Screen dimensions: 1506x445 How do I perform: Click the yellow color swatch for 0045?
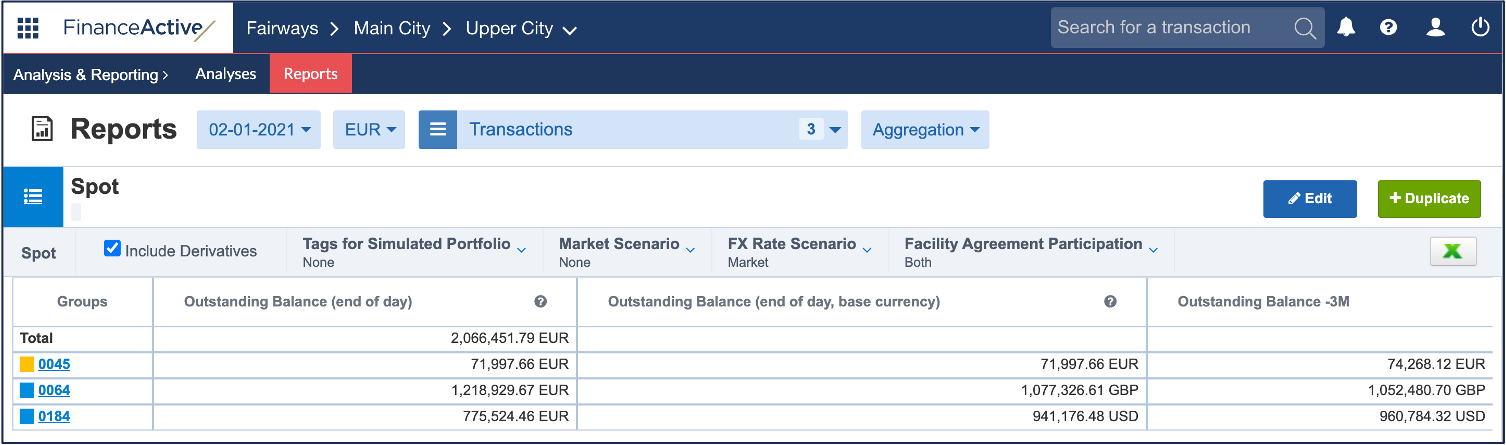pyautogui.click(x=27, y=365)
